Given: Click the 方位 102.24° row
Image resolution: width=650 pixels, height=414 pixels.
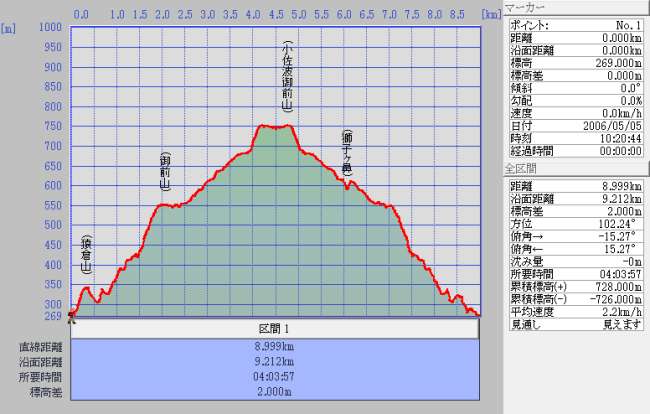Looking at the screenshot, I should 575,225.
